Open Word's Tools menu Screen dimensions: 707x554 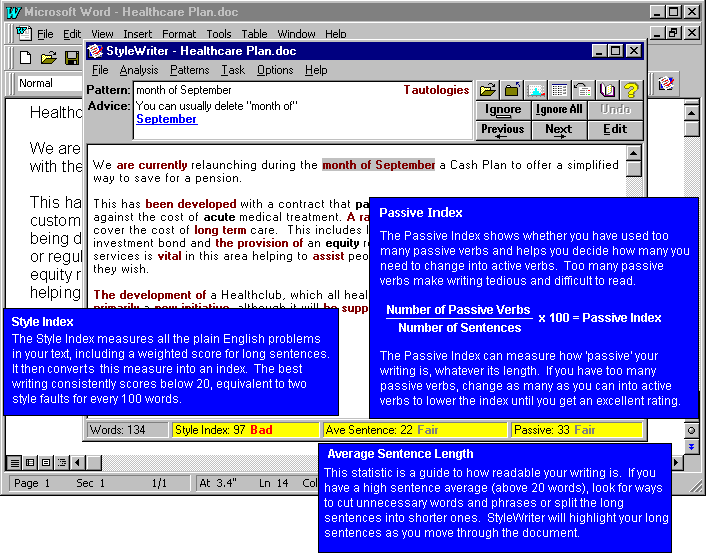(x=219, y=34)
